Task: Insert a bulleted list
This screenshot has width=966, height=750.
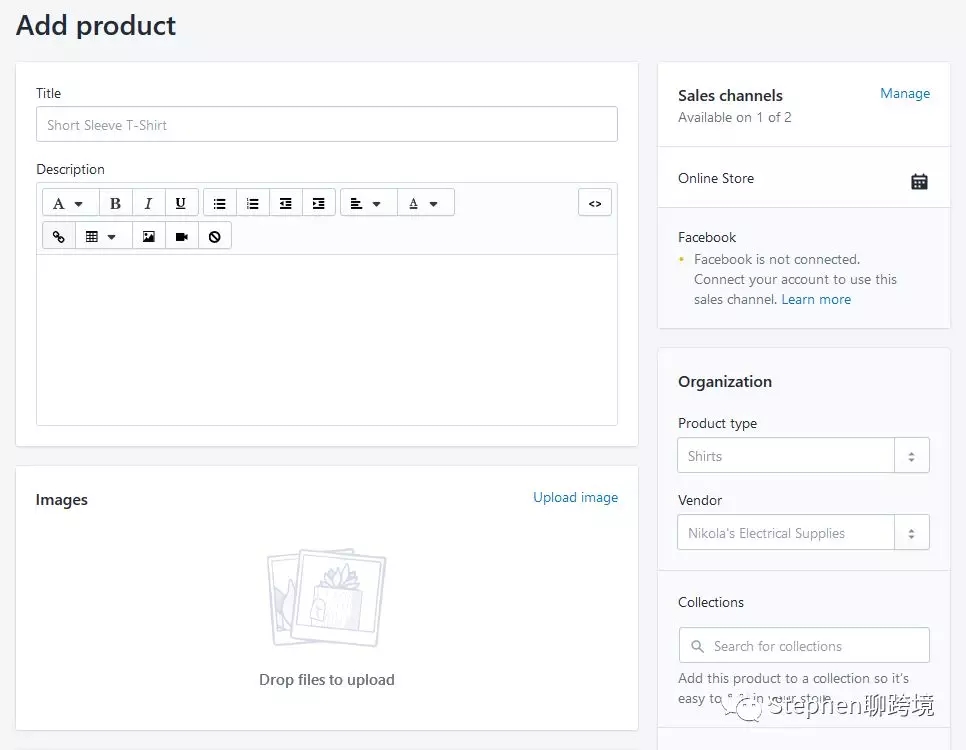Action: [219, 202]
